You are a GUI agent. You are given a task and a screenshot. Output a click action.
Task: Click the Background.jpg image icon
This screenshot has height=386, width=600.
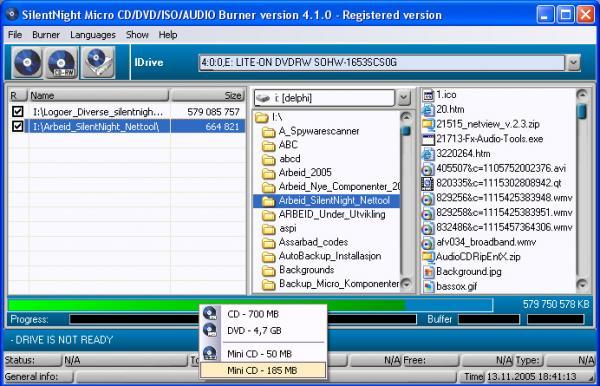pyautogui.click(x=428, y=272)
